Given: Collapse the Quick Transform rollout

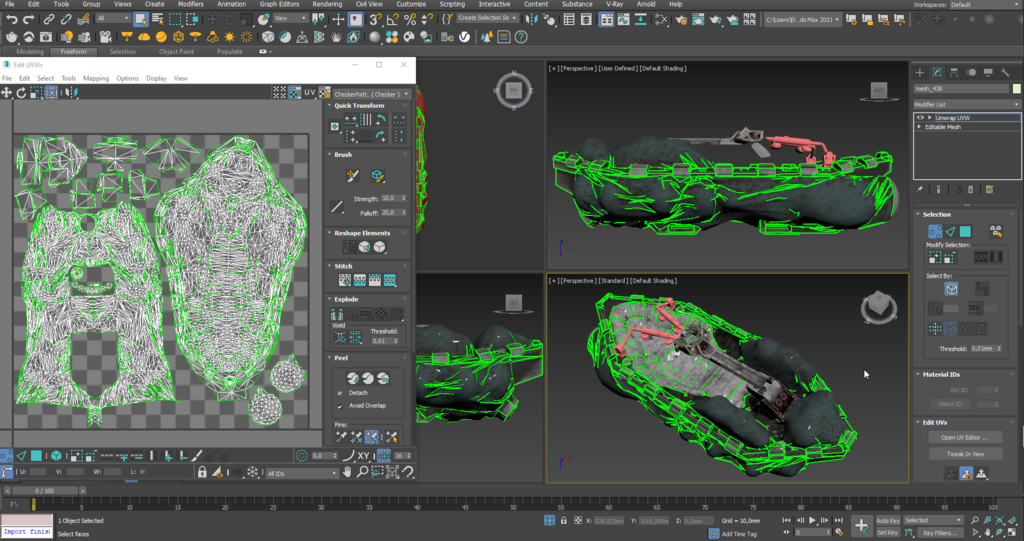Looking at the screenshot, I should (x=359, y=105).
